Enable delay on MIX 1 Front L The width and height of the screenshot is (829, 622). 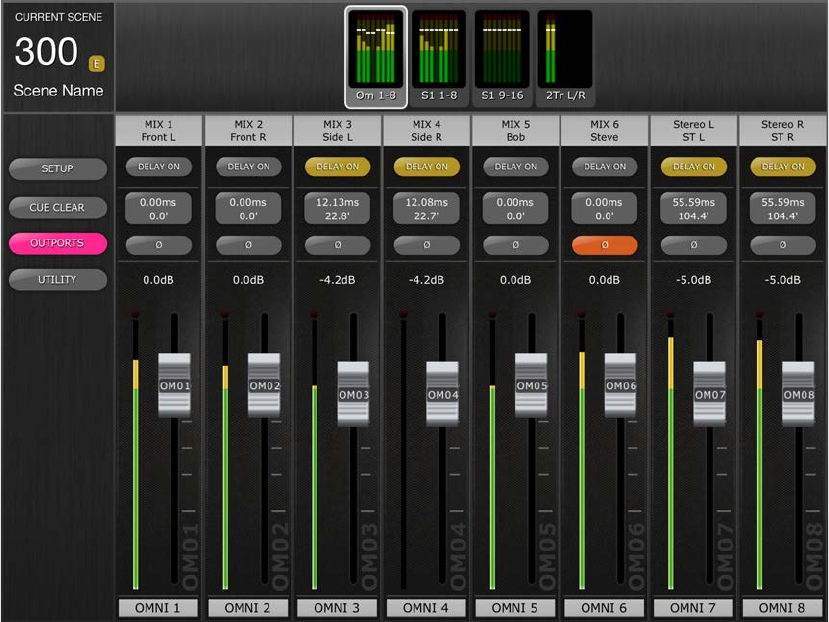[x=158, y=167]
